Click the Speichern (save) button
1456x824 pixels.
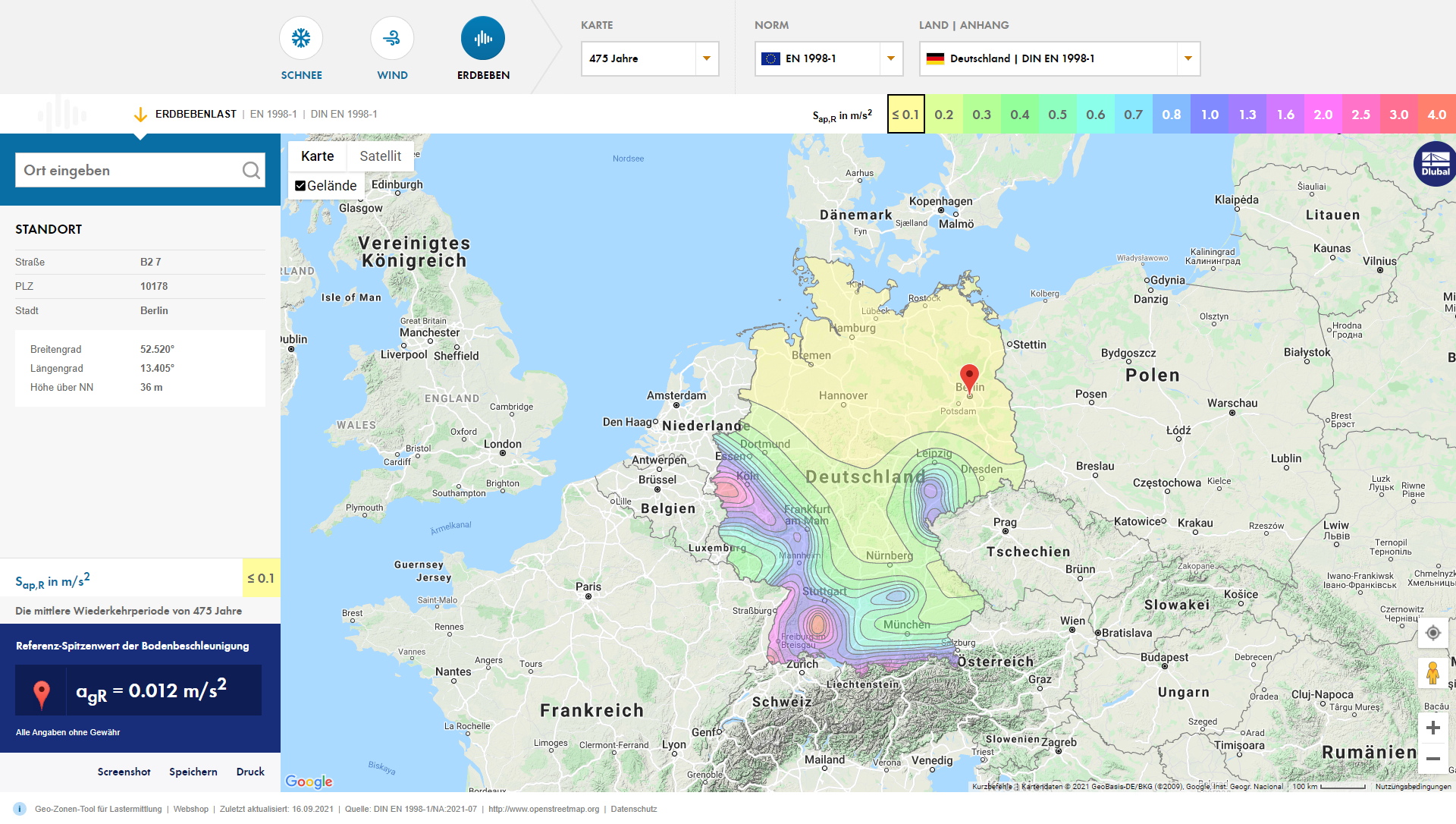pos(193,771)
